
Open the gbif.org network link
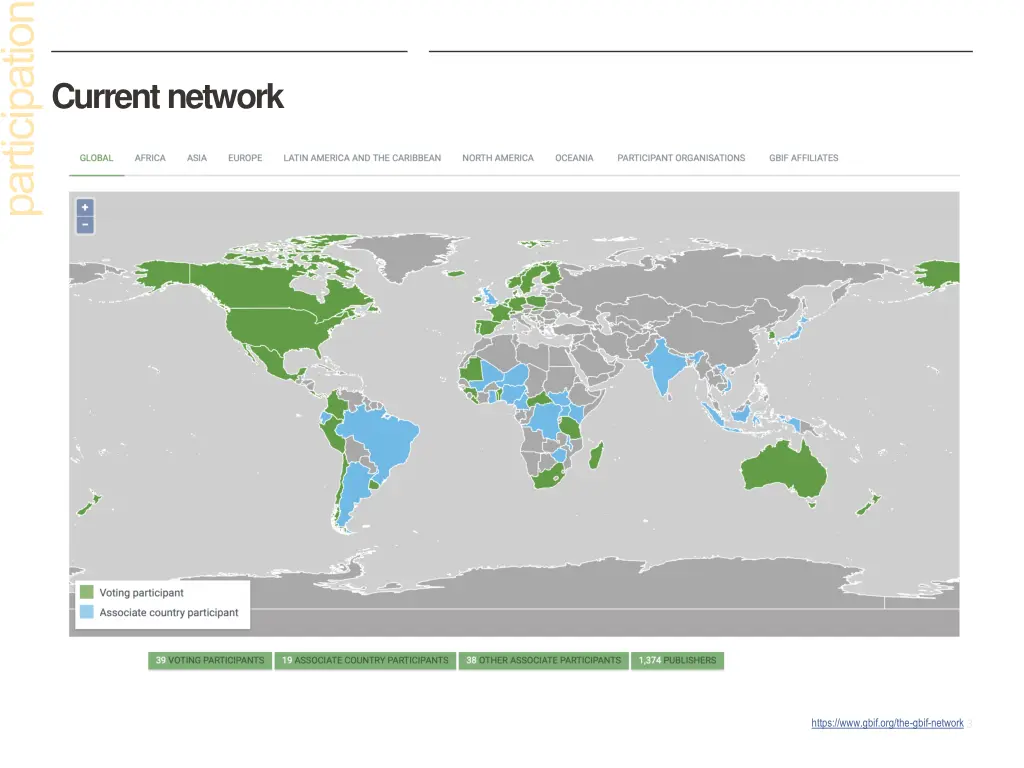[887, 723]
